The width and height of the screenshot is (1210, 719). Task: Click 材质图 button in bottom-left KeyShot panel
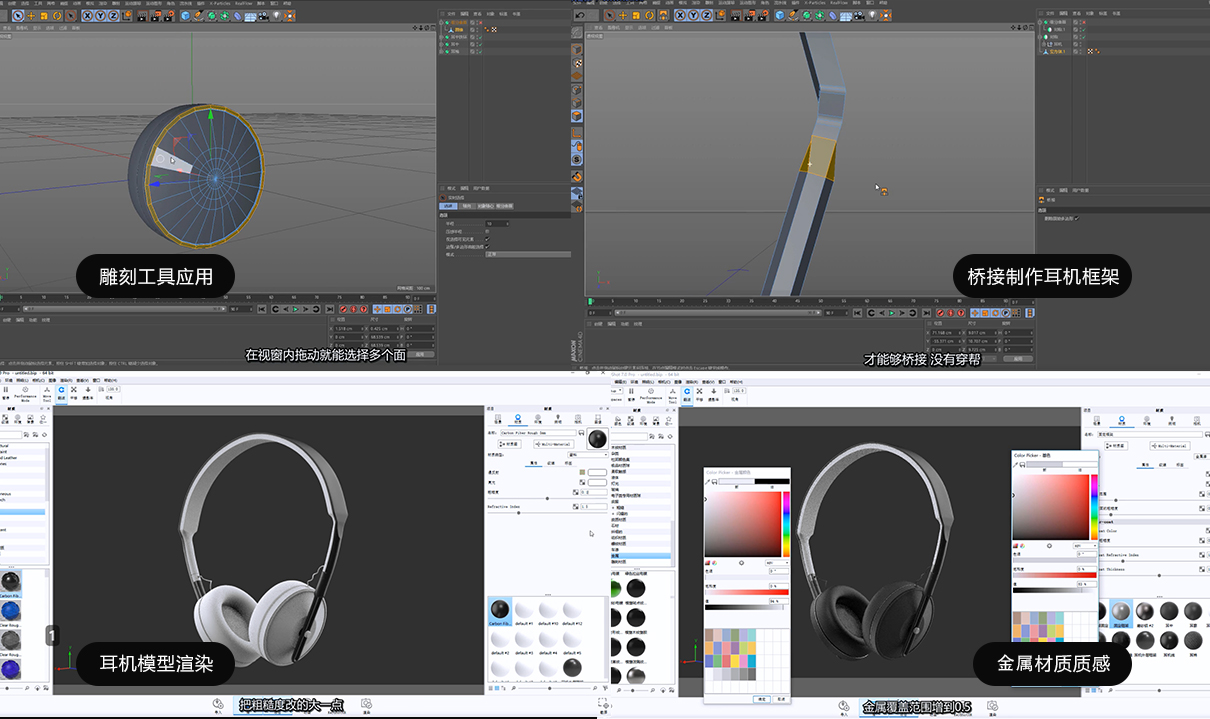pyautogui.click(x=510, y=444)
